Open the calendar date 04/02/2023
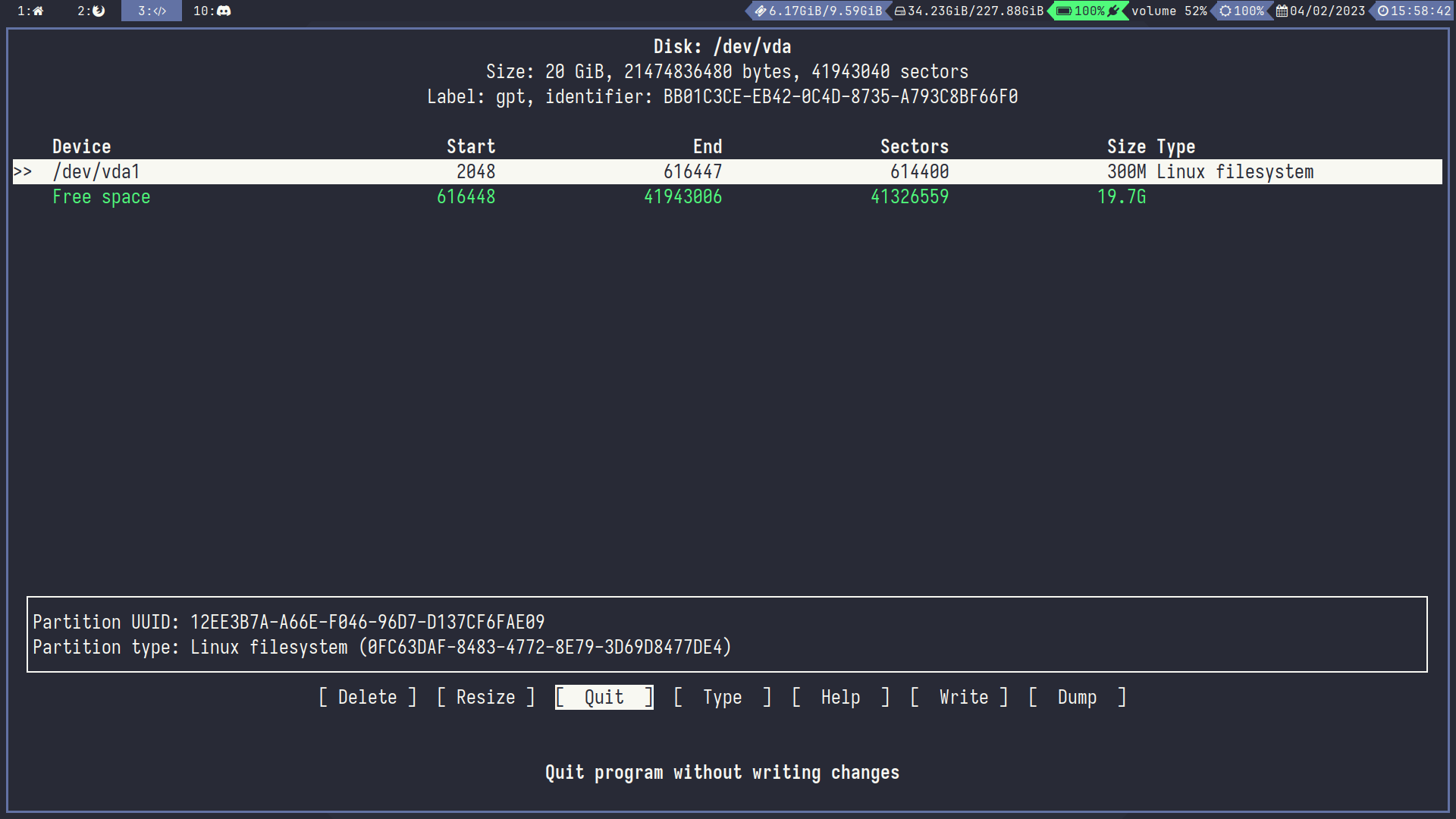This screenshot has width=1456, height=819. 1321,11
